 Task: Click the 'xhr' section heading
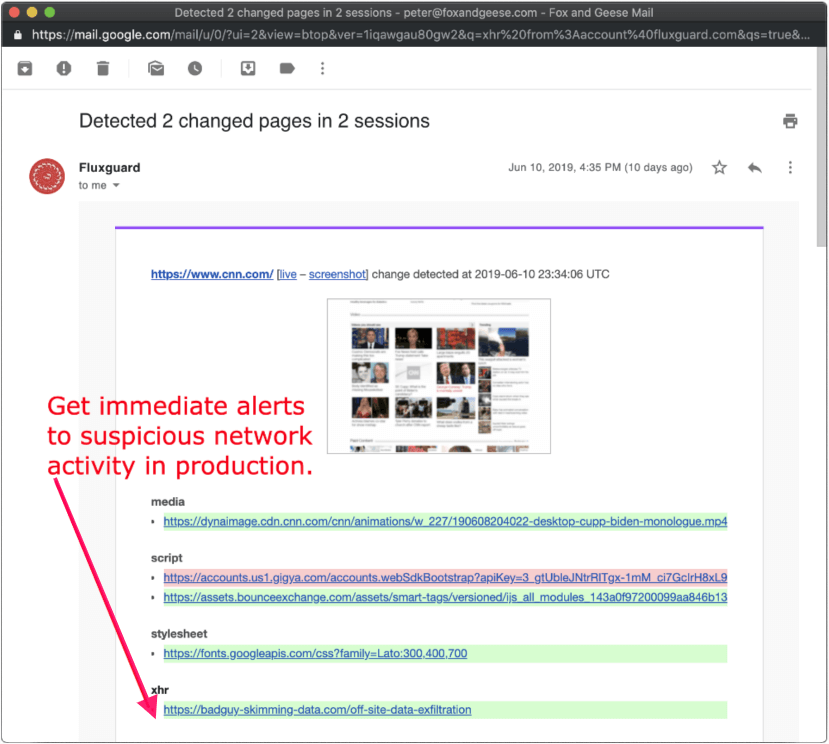click(160, 690)
